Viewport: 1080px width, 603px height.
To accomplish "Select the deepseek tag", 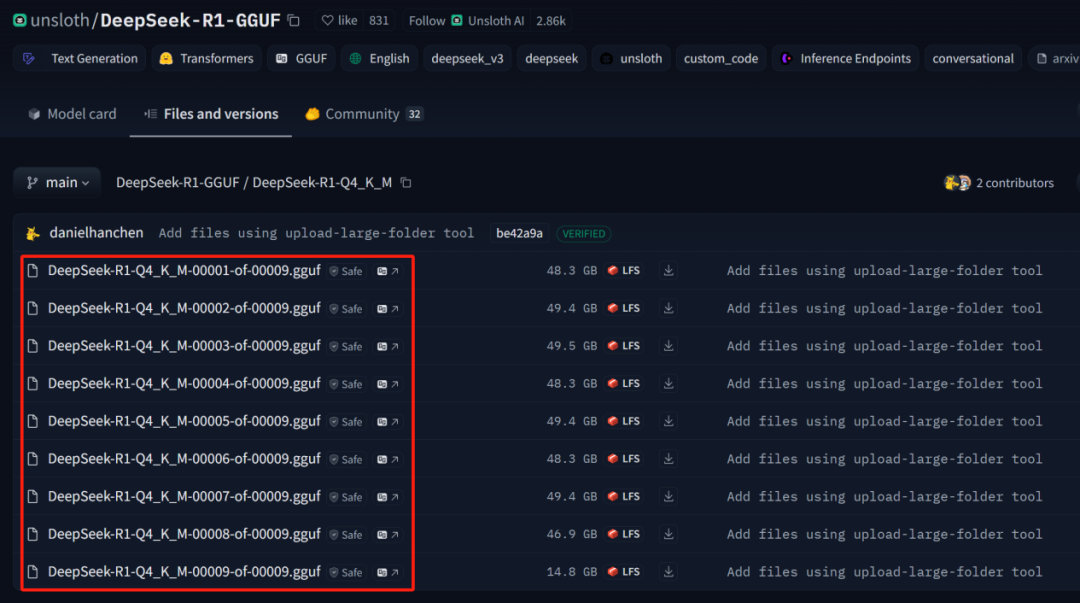I will pyautogui.click(x=552, y=59).
